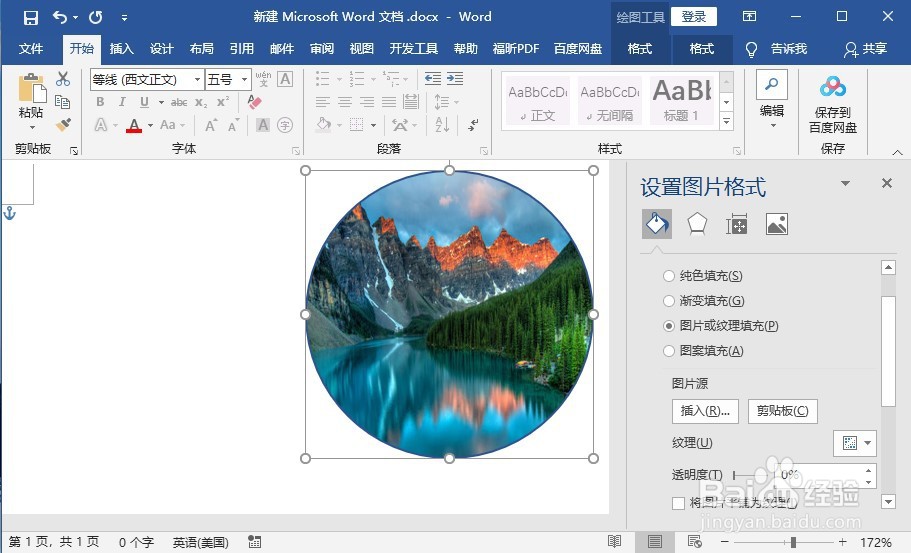
Task: Click the 共享 share button
Action: point(866,49)
